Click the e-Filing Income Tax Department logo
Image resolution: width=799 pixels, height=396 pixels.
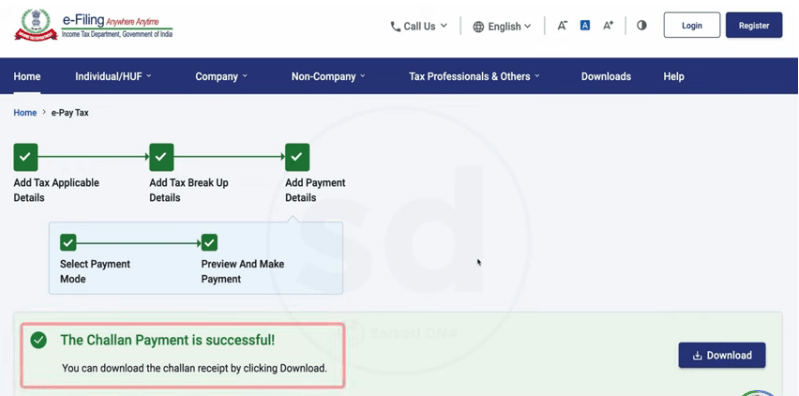pyautogui.click(x=93, y=25)
